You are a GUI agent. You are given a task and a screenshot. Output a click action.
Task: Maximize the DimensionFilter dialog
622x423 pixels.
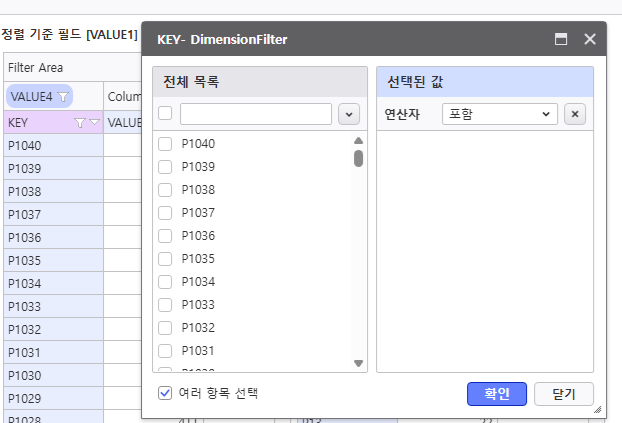click(561, 40)
